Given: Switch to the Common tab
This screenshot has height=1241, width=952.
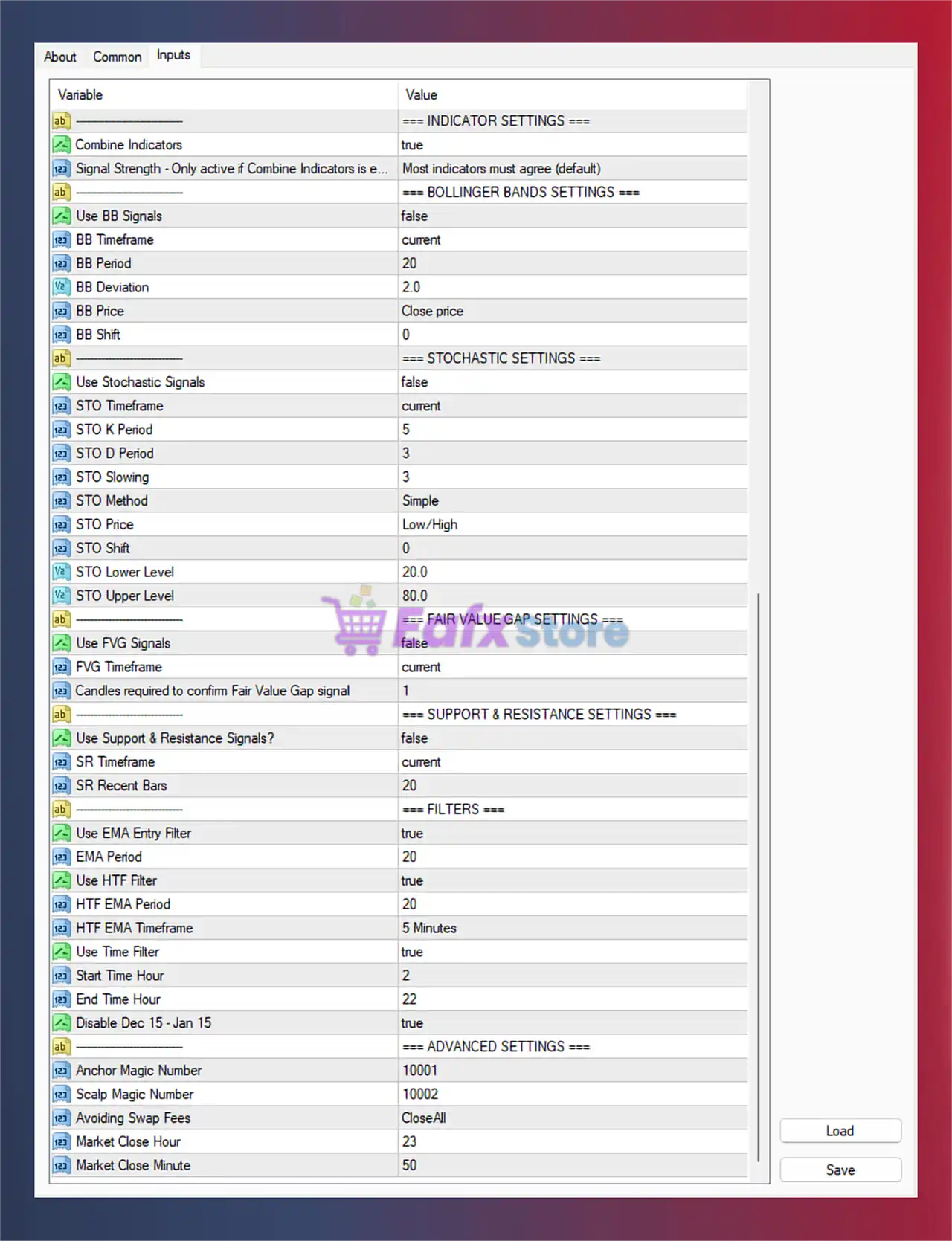Looking at the screenshot, I should [x=117, y=57].
